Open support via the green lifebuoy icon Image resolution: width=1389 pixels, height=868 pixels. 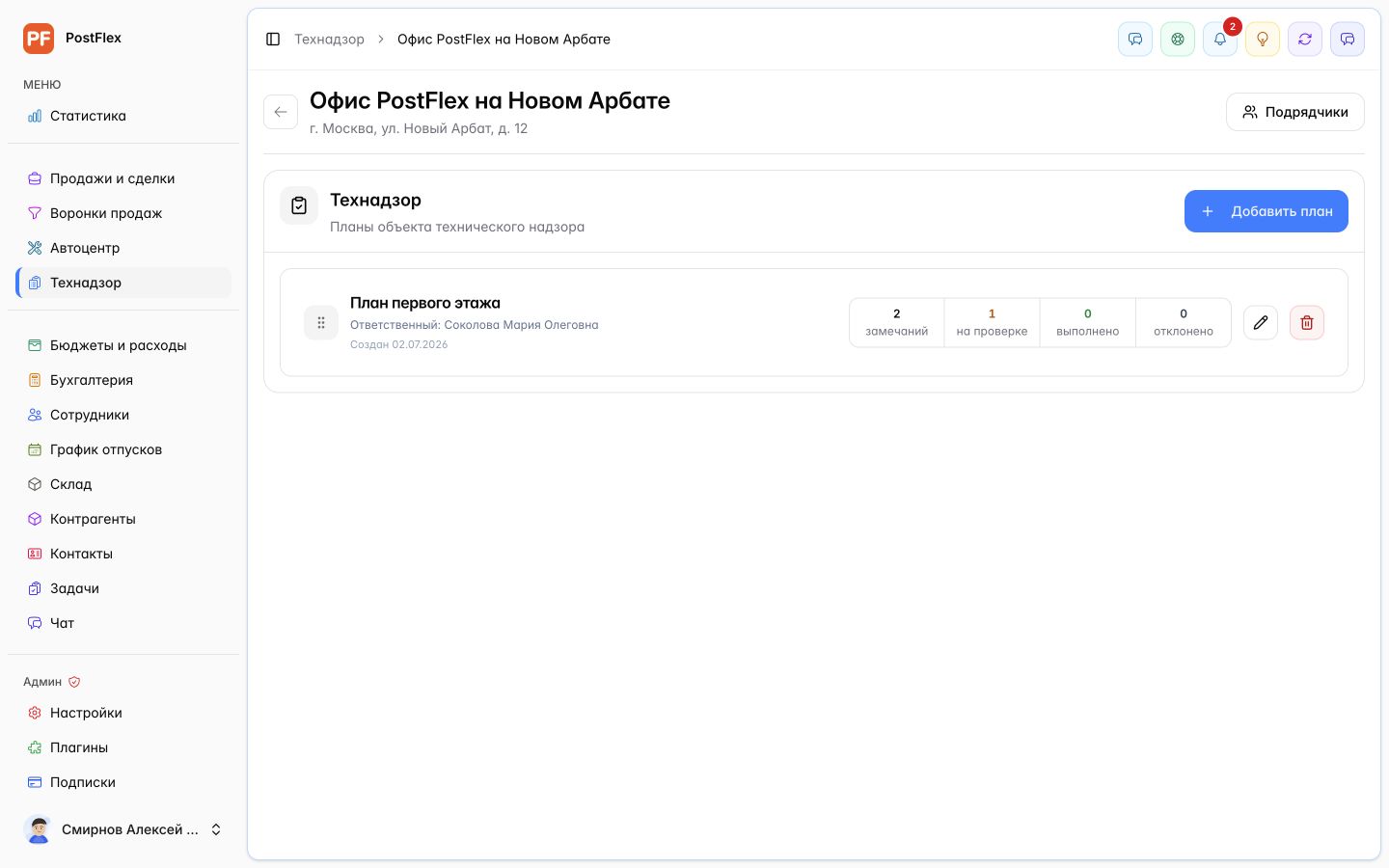[1178, 40]
